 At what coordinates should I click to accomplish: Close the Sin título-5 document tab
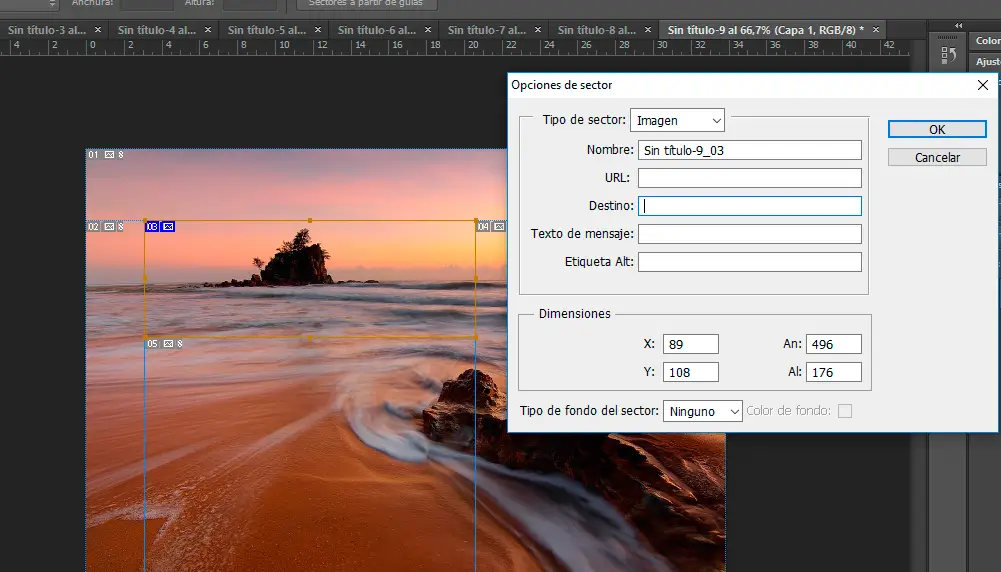pyautogui.click(x=317, y=30)
